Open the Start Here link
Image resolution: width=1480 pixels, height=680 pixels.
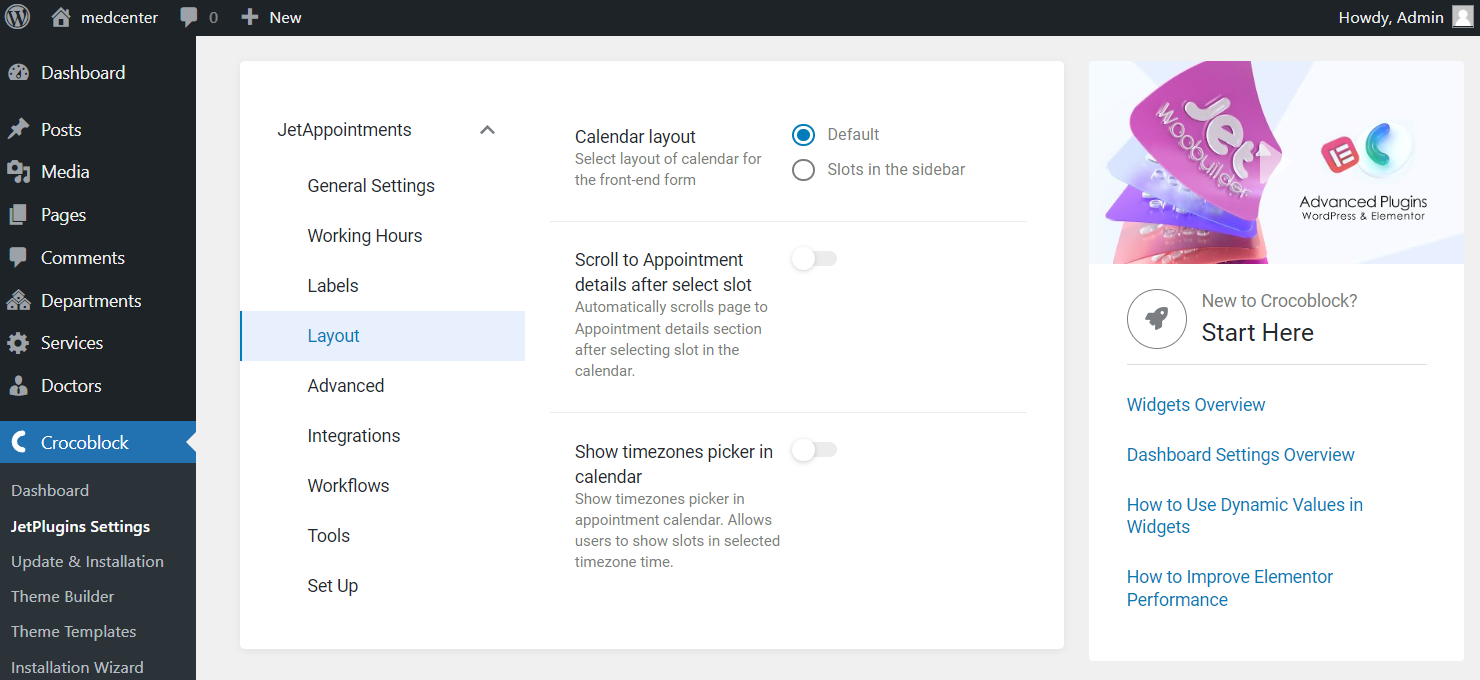pos(1258,333)
